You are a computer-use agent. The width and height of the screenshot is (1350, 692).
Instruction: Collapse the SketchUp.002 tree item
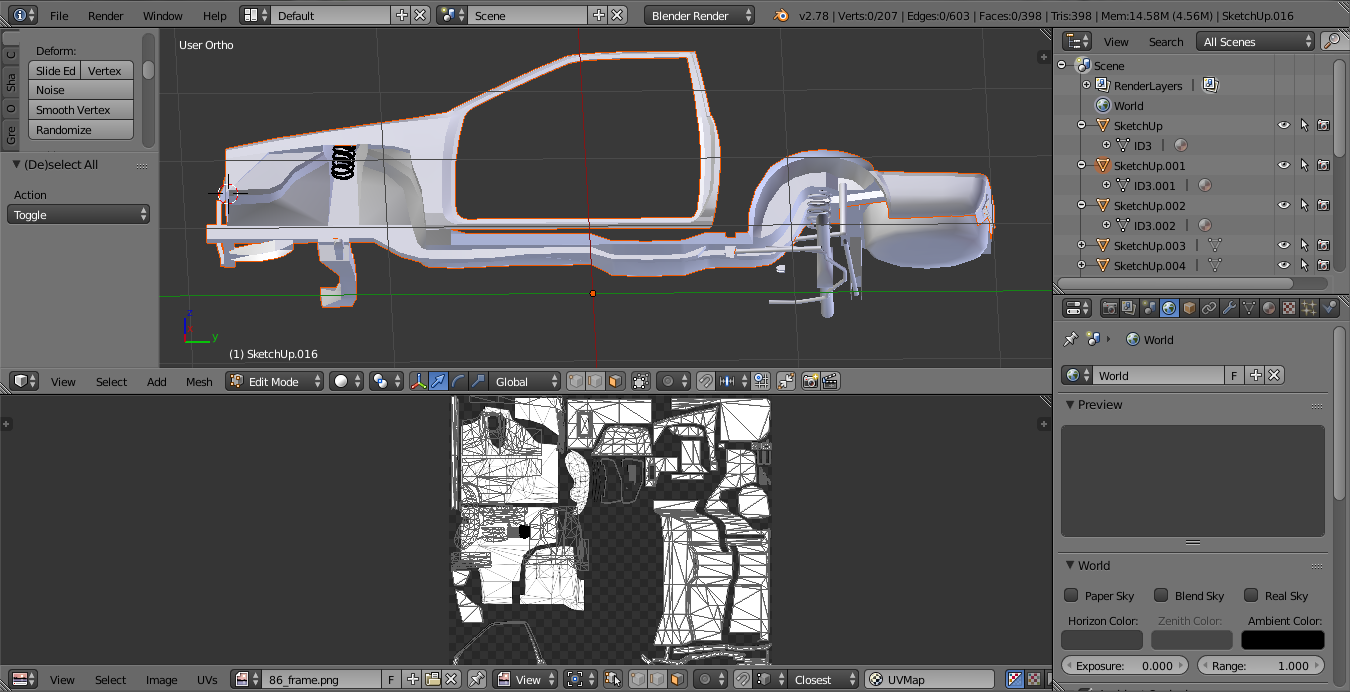click(1082, 205)
